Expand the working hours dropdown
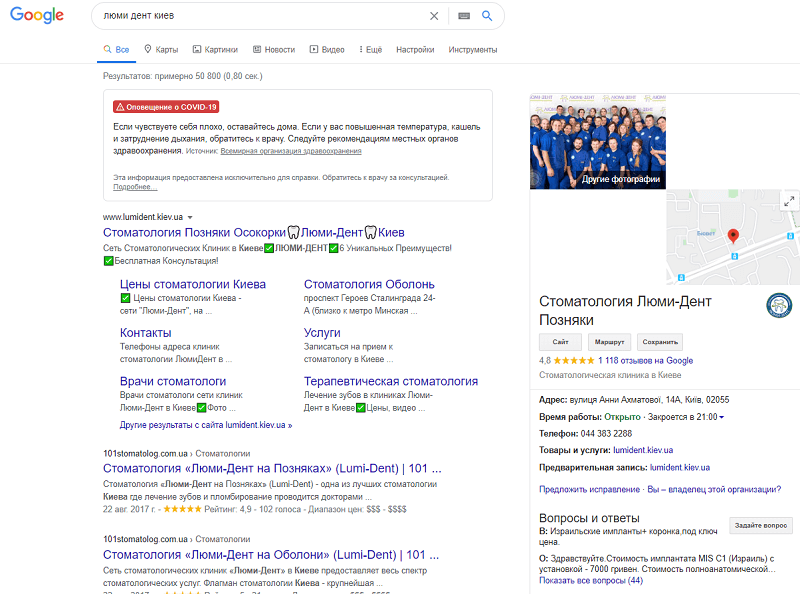 point(721,417)
